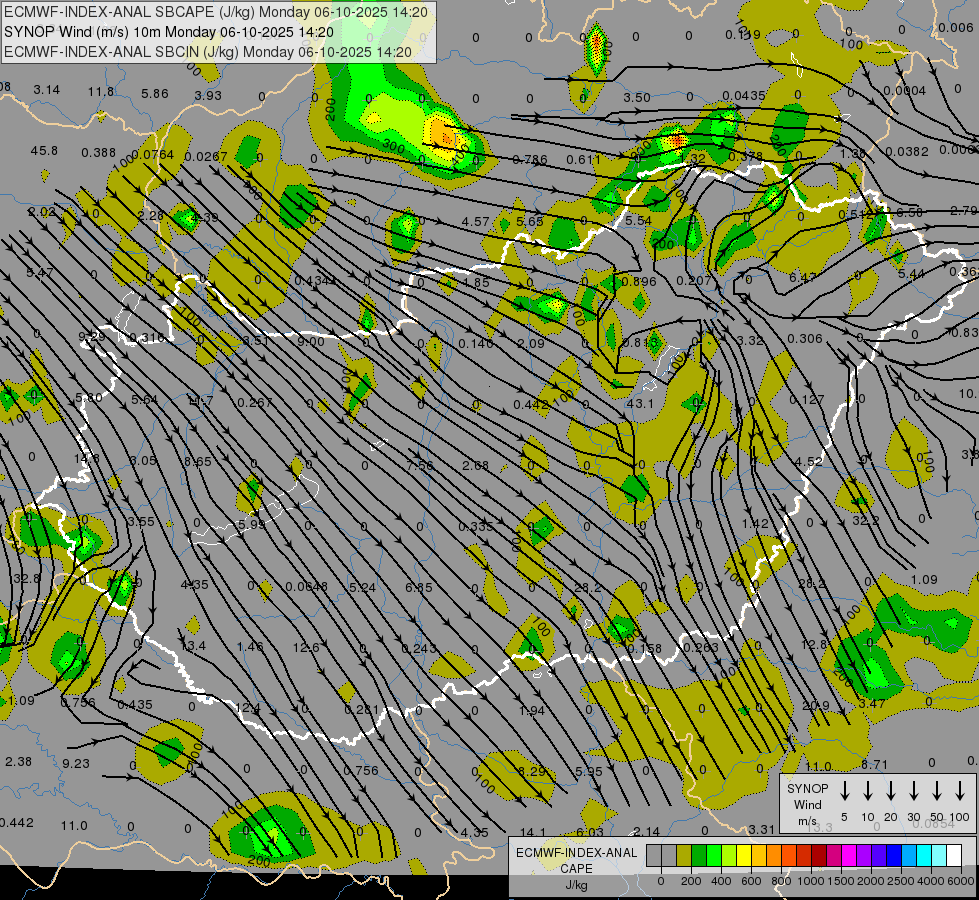Pick the sky blue legend swatch

[909, 855]
